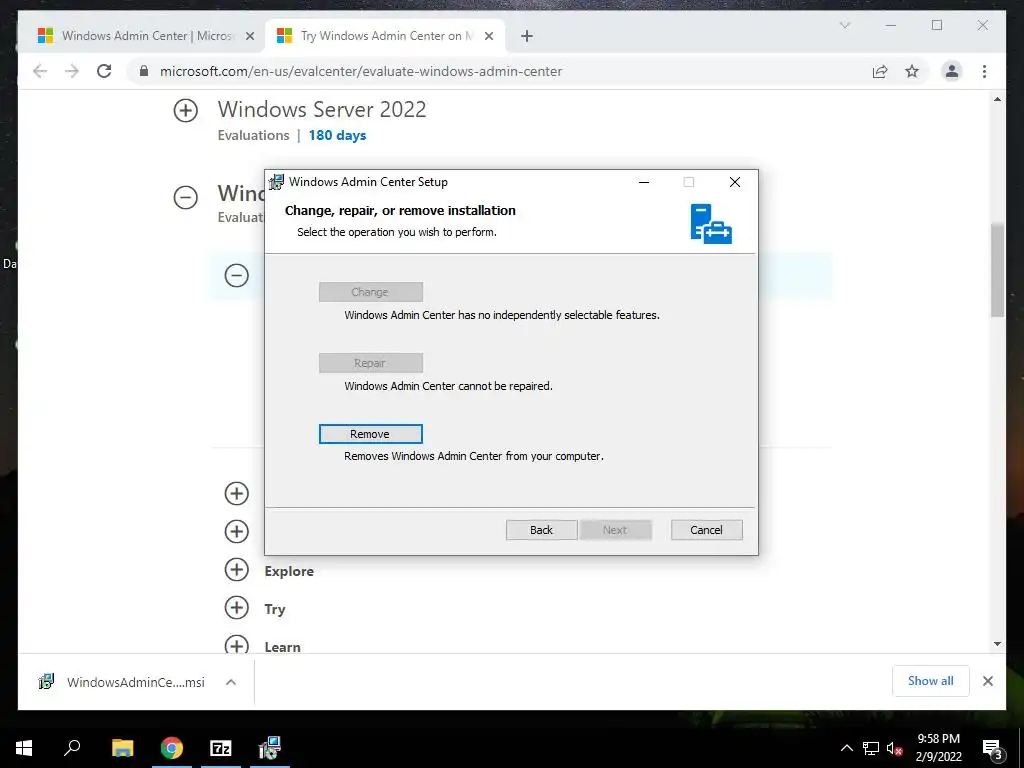Image resolution: width=1024 pixels, height=768 pixels.
Task: Click the muted volume tray icon
Action: pyautogui.click(x=895, y=748)
